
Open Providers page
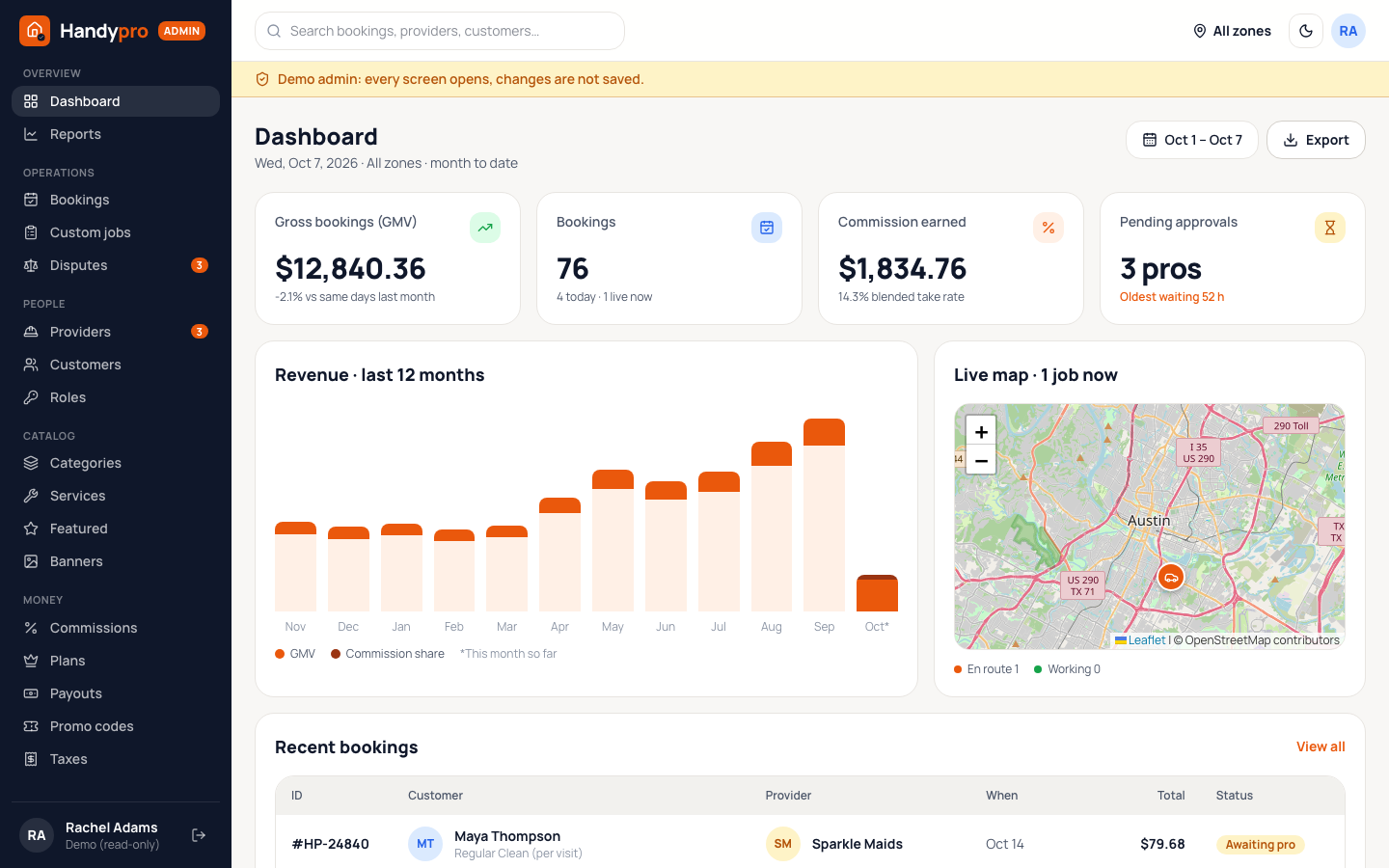pyautogui.click(x=116, y=332)
